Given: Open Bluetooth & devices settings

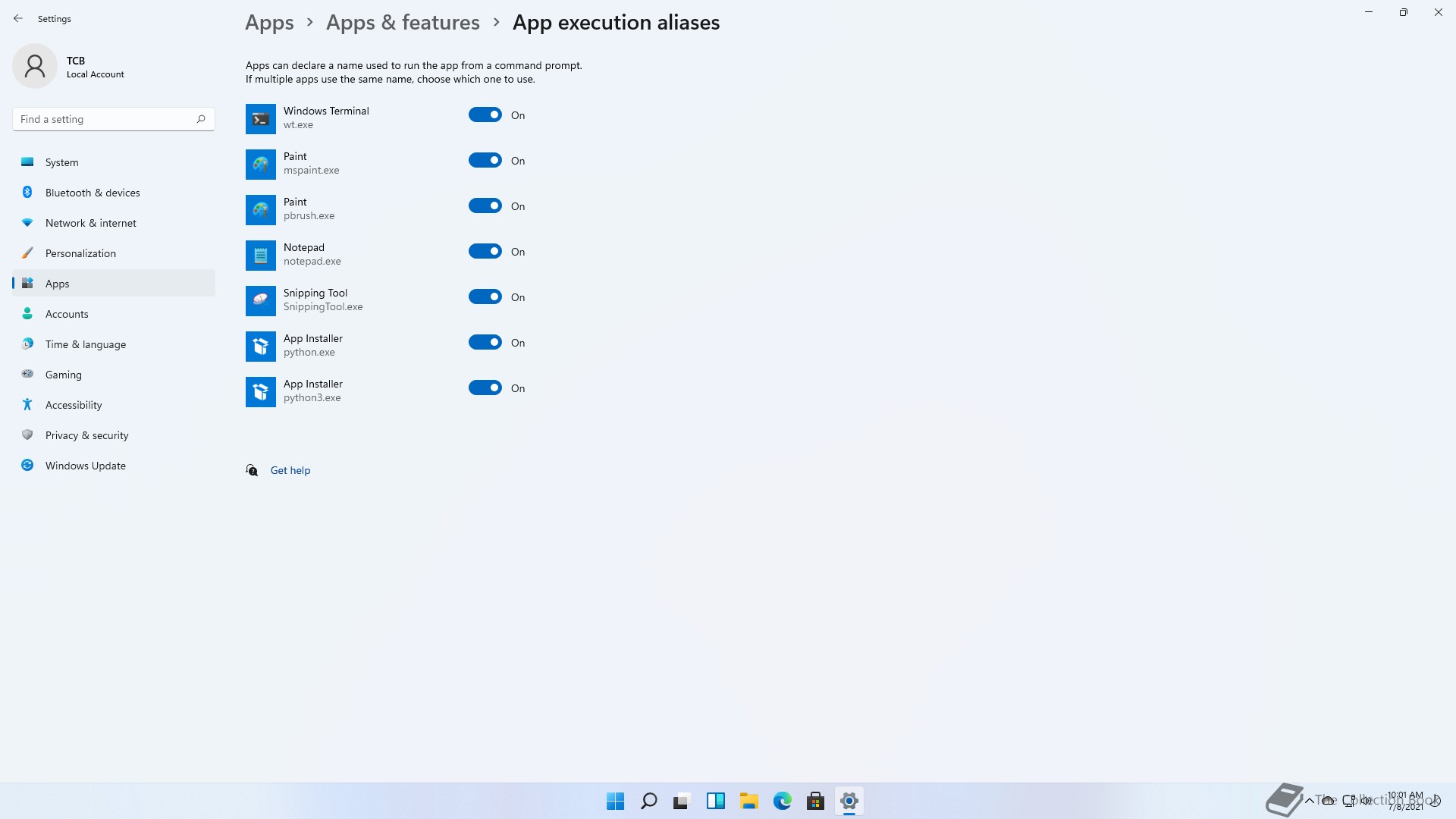Looking at the screenshot, I should [x=114, y=192].
